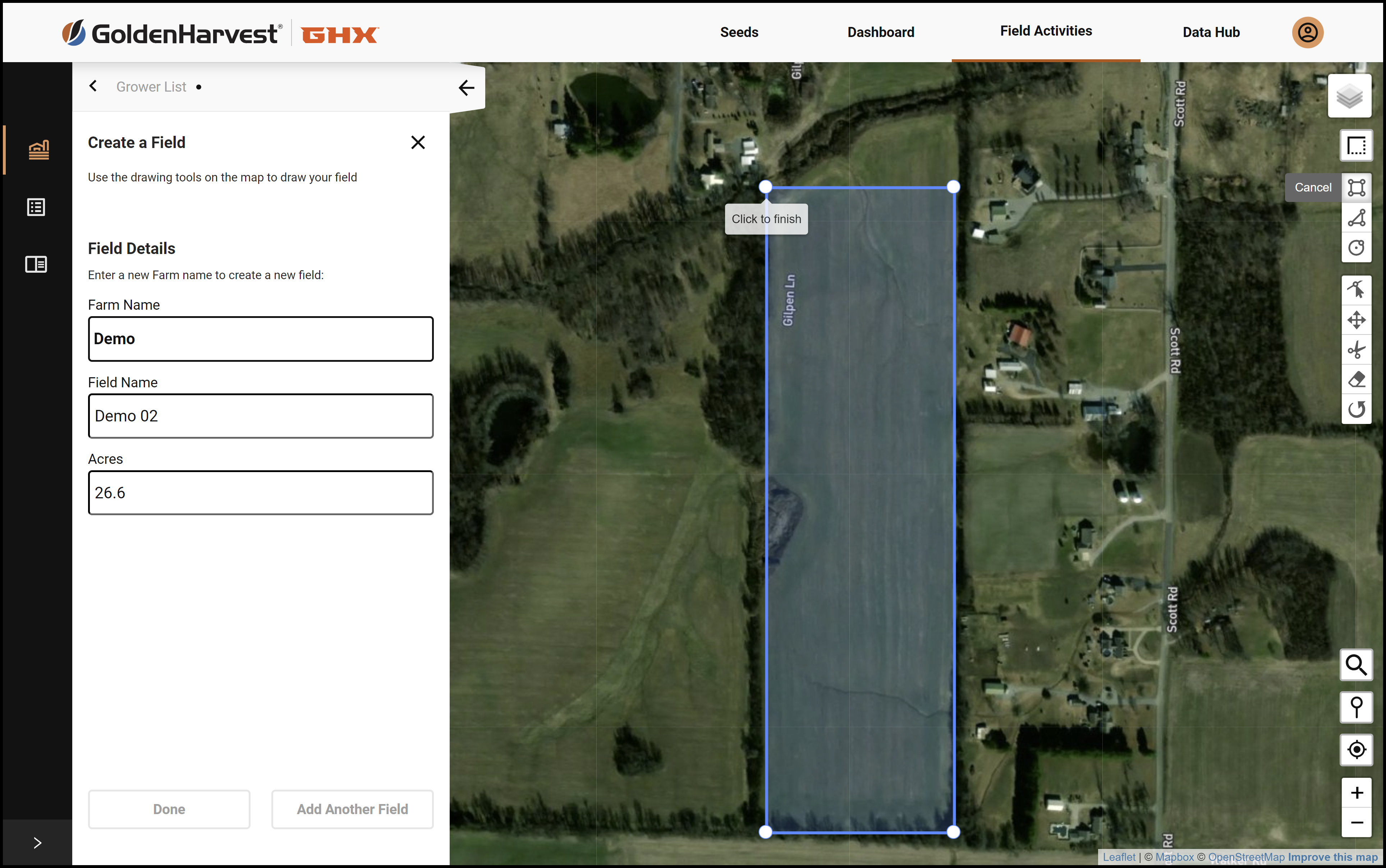Image resolution: width=1386 pixels, height=868 pixels.
Task: Expand the left sidebar navigation
Action: pos(37,843)
